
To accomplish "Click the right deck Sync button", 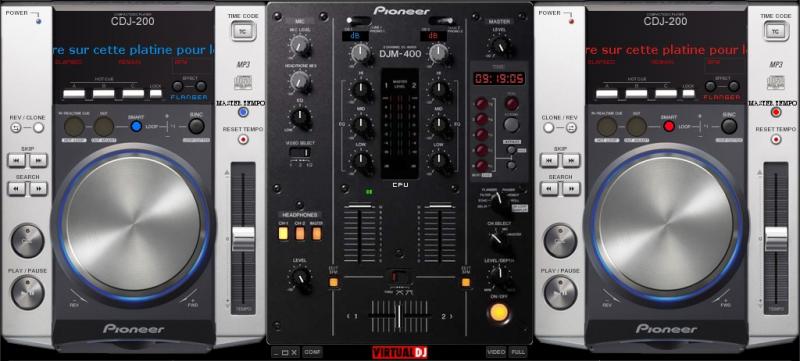I will click(x=729, y=126).
